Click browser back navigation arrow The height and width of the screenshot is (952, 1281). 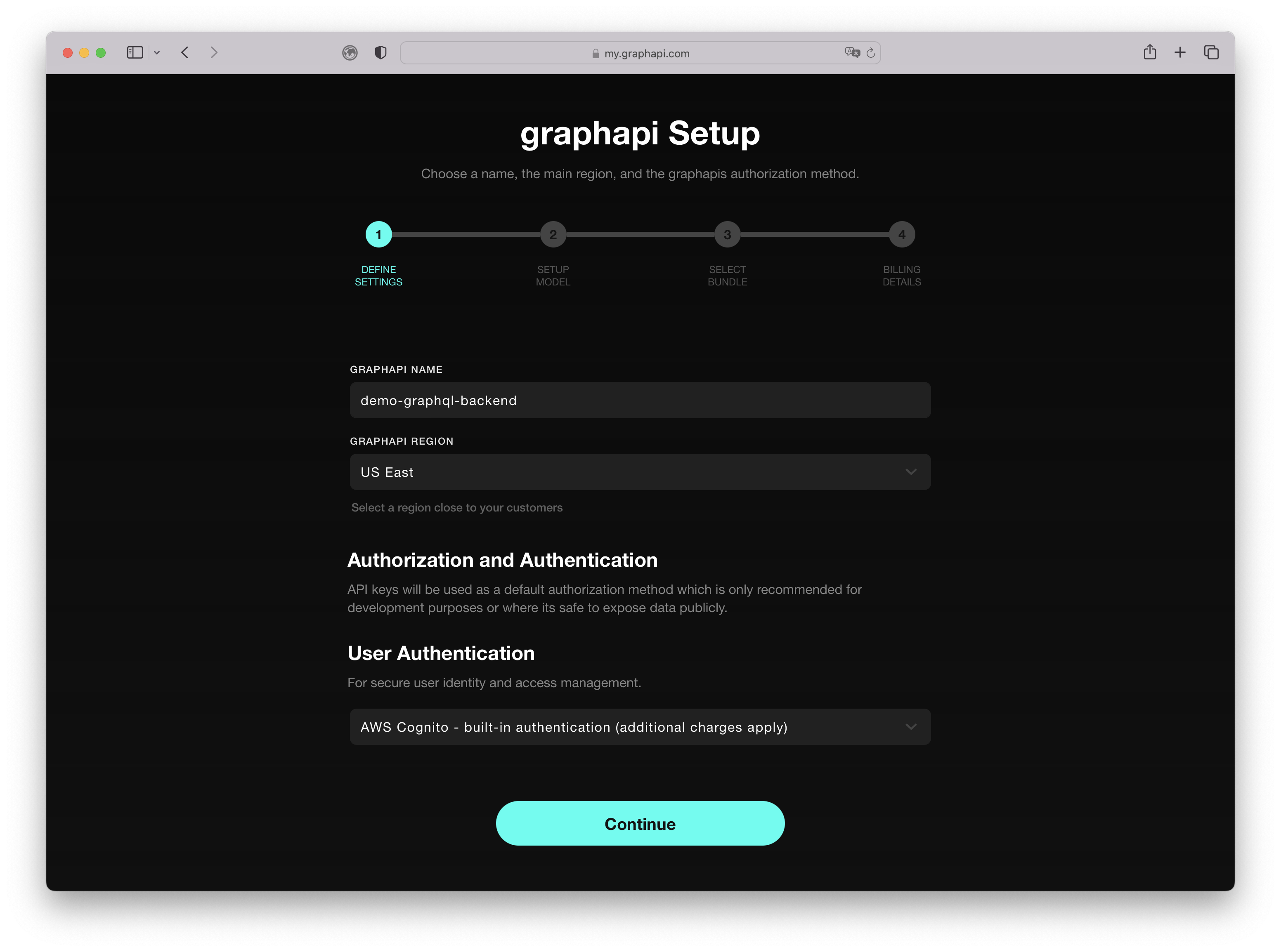point(185,52)
